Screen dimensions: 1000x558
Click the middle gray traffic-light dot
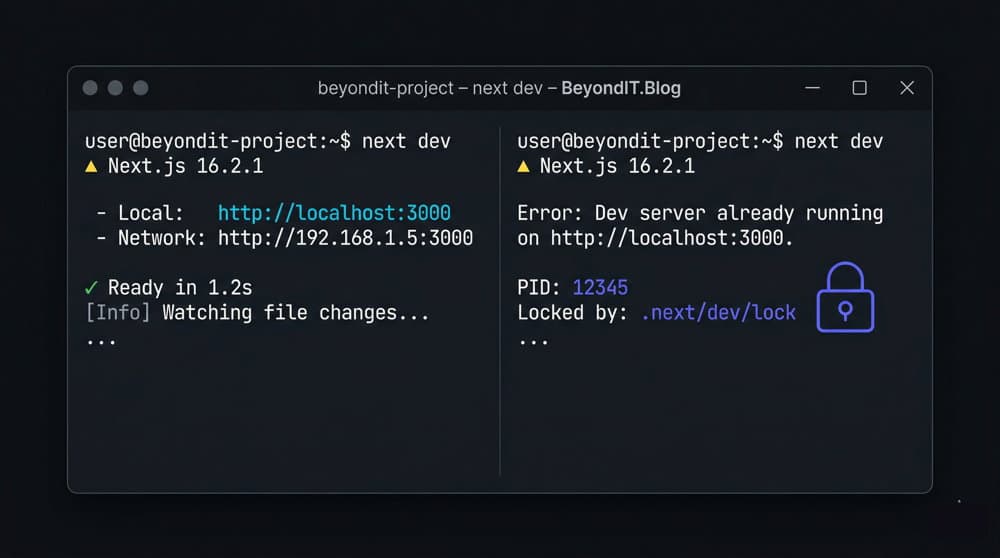pos(115,88)
